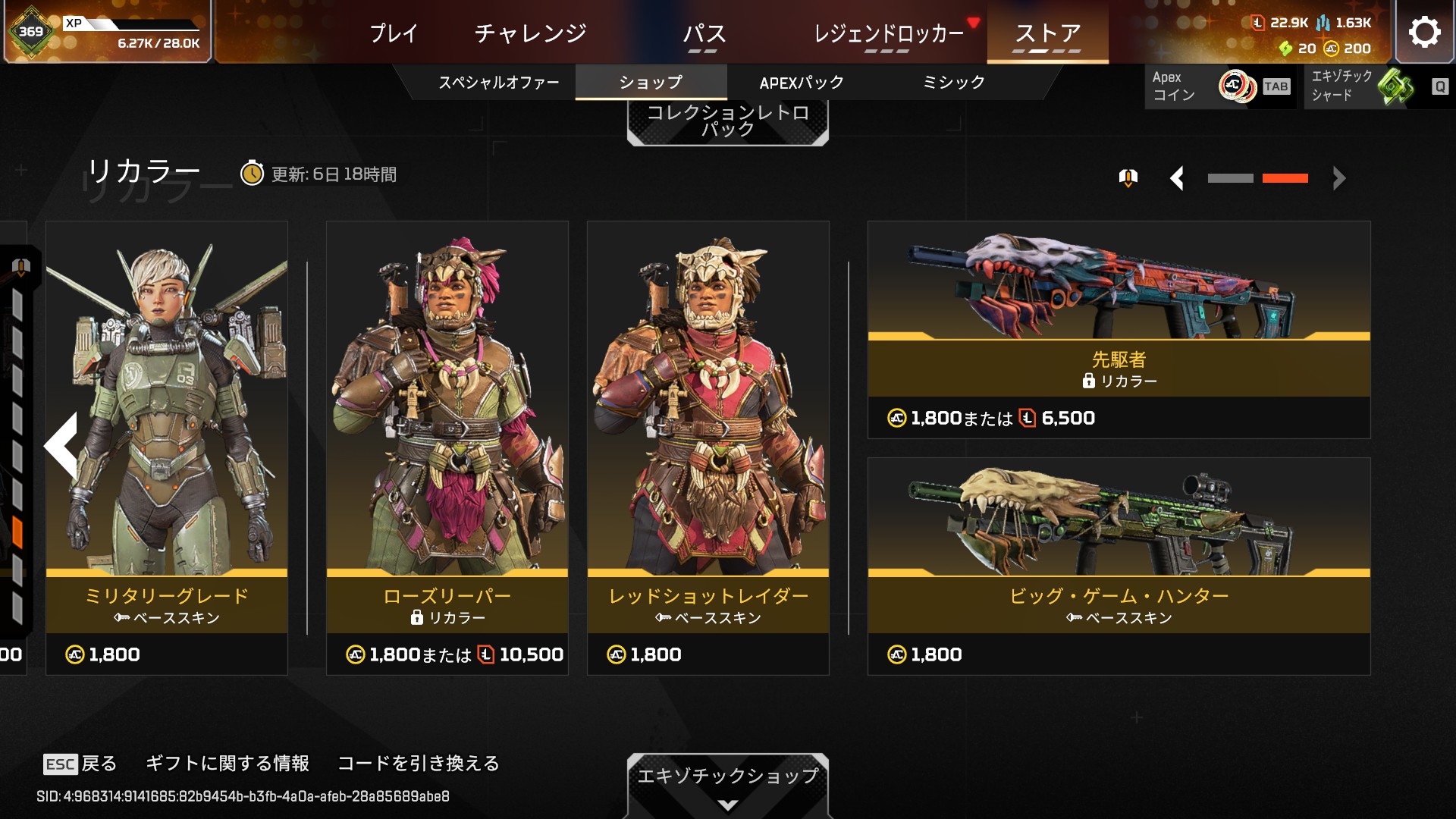The width and height of the screenshot is (1456, 819).
Task: Click the Apex Coins icon
Action: point(1236,86)
